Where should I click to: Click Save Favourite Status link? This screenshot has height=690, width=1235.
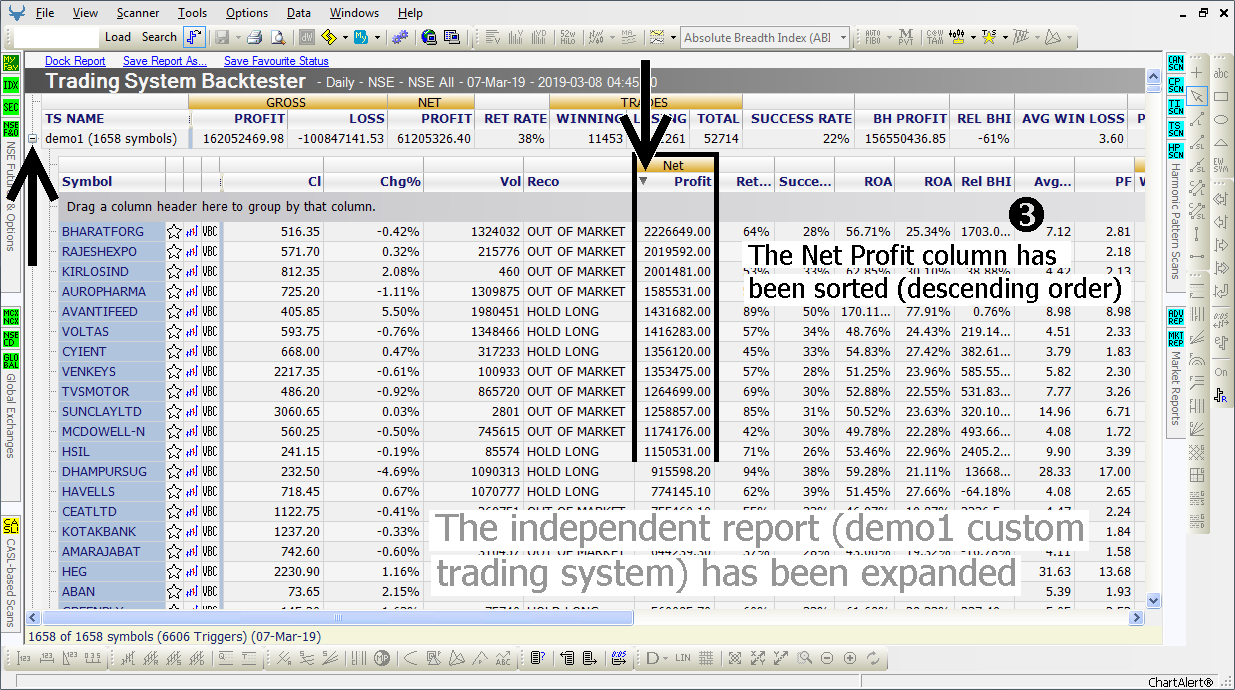pos(276,61)
